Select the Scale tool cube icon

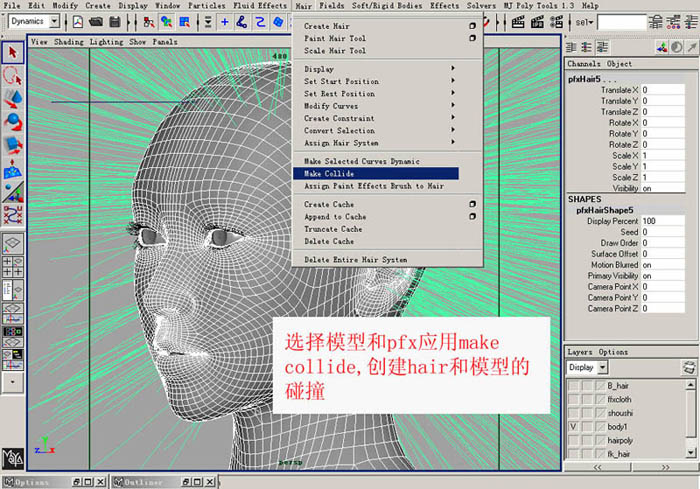(x=12, y=145)
